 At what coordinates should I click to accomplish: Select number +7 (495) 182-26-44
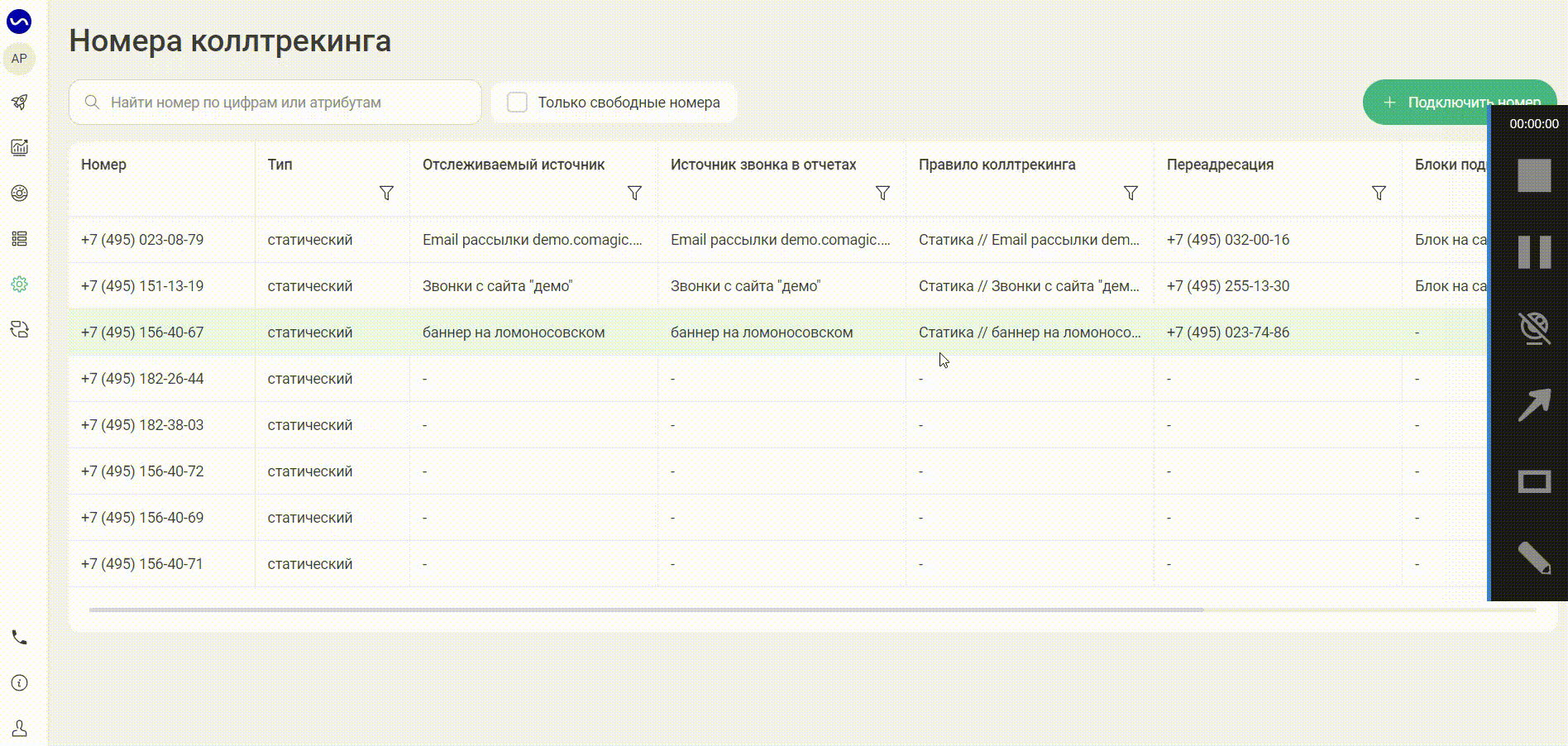coord(142,379)
